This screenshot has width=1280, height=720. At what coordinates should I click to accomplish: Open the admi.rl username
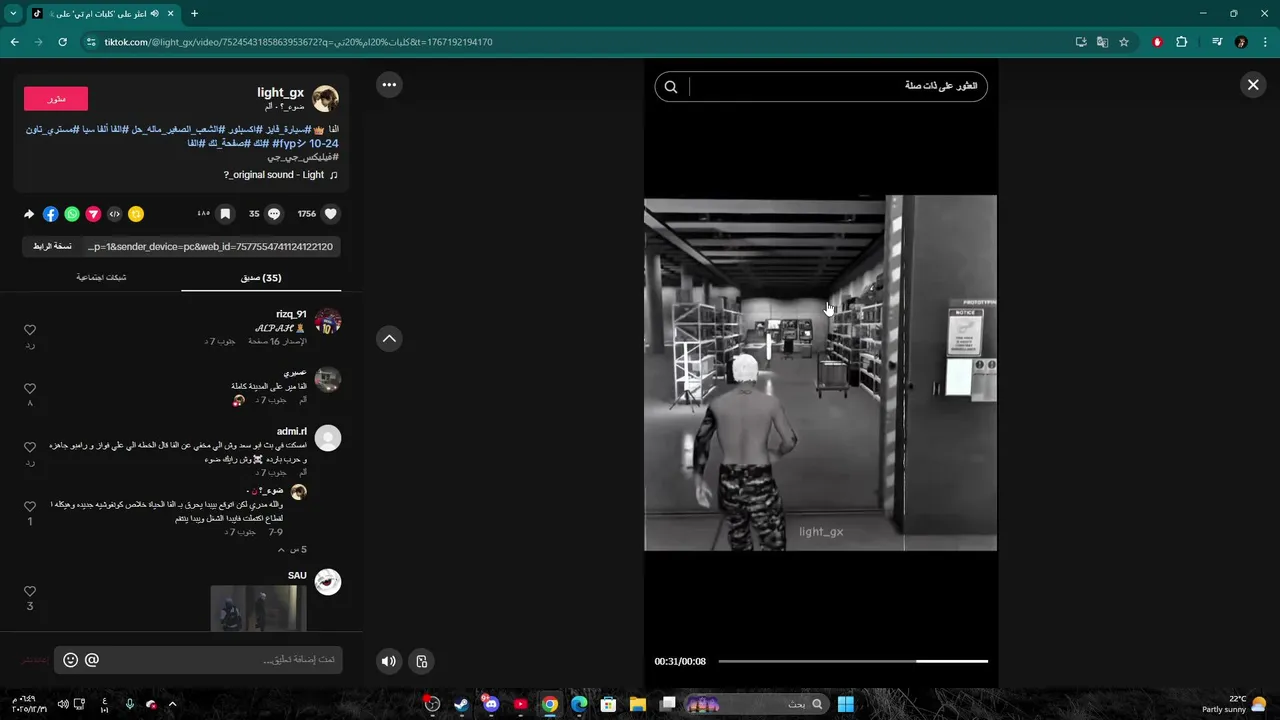(x=292, y=431)
